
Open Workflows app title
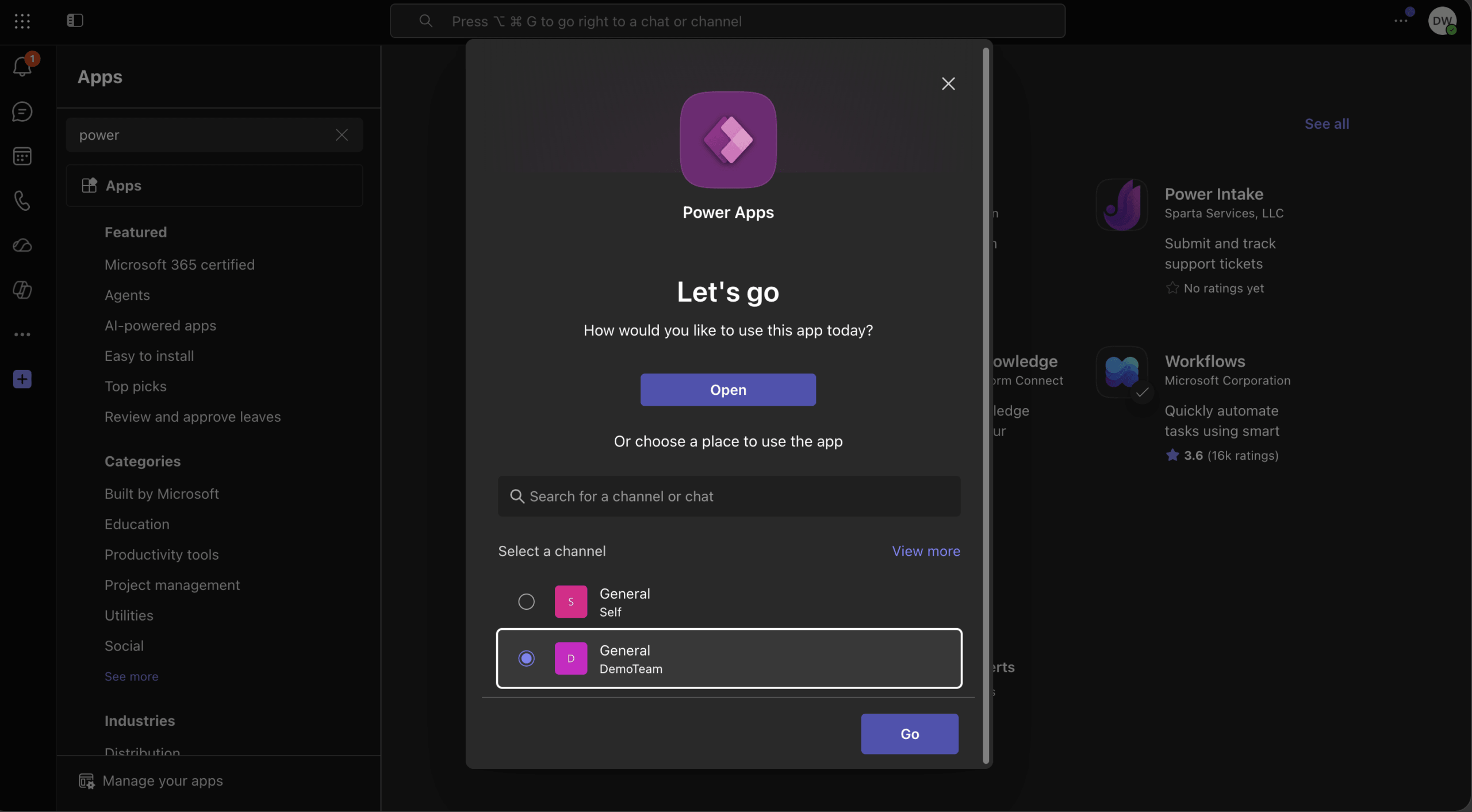click(x=1205, y=361)
